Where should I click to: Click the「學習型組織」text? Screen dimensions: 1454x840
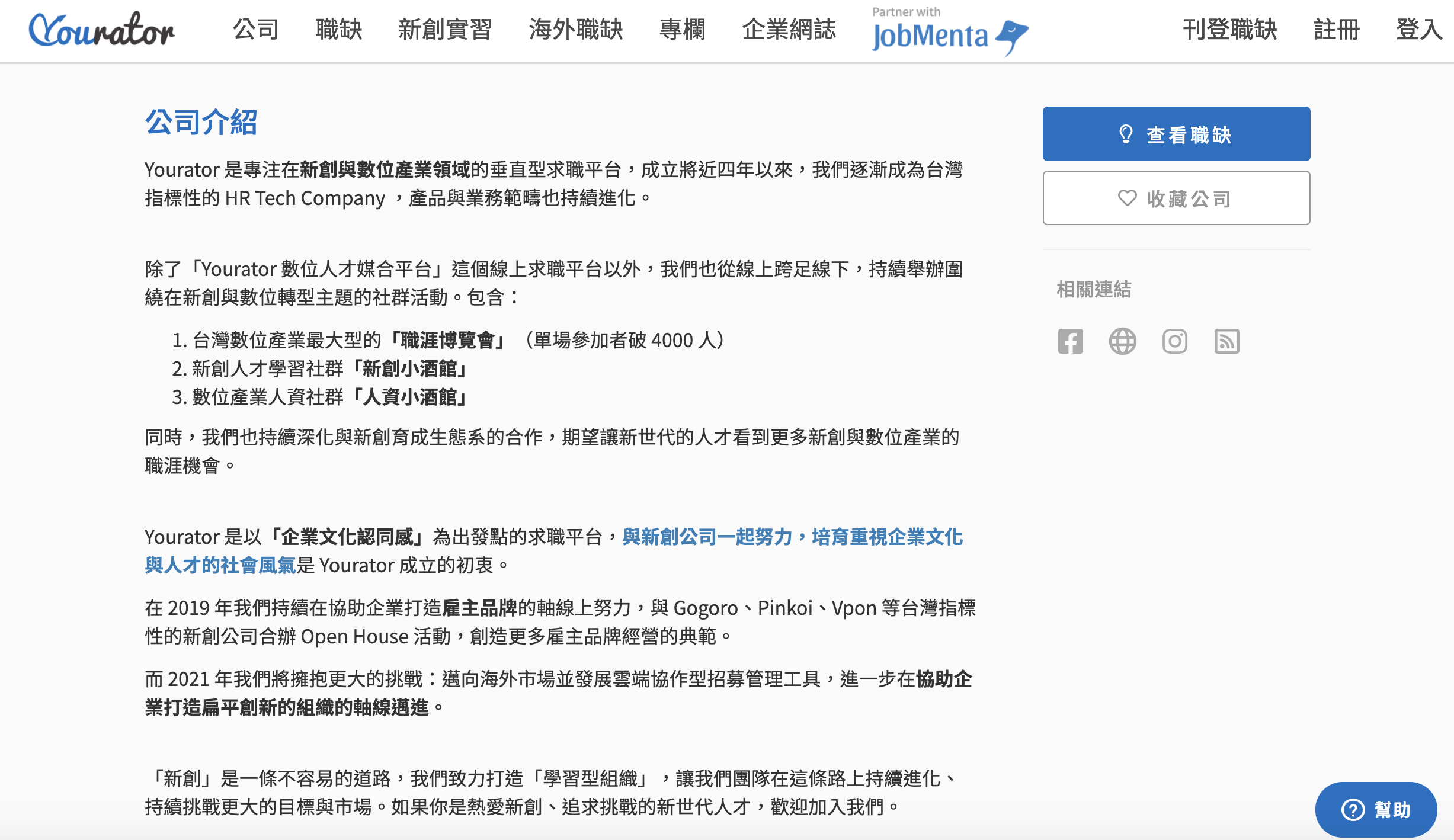590,778
